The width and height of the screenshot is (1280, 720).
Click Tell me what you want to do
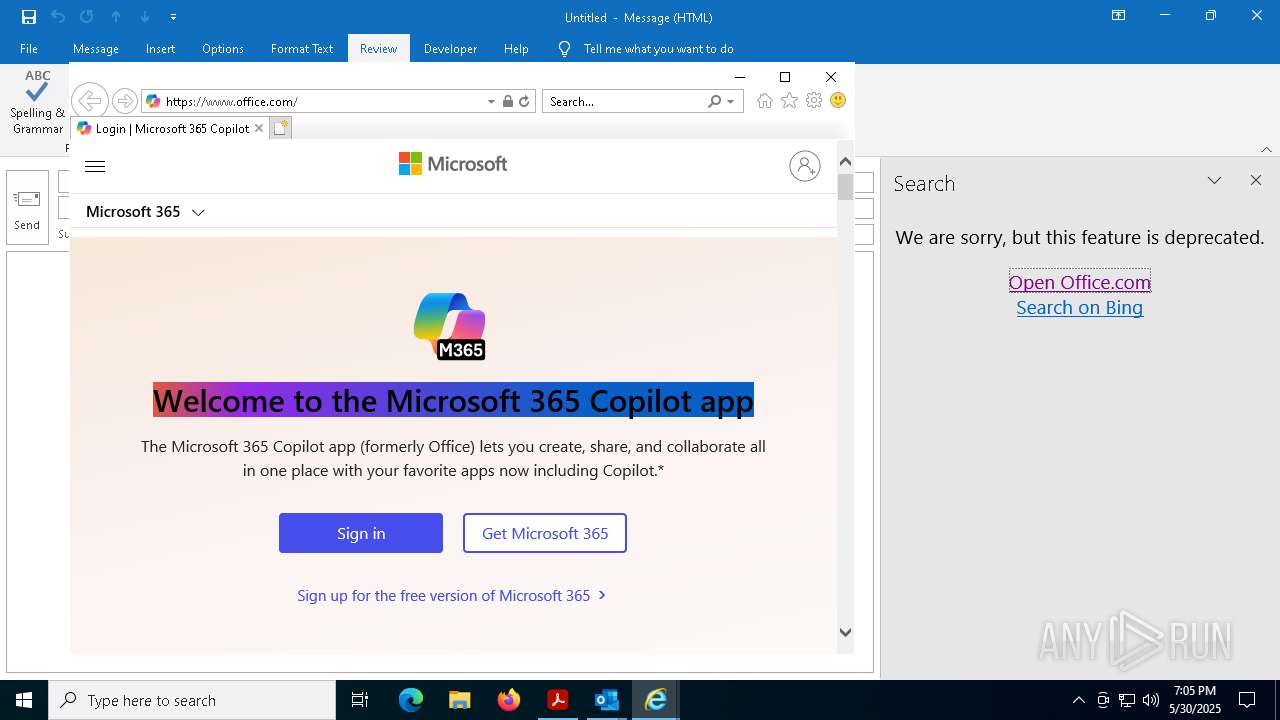coord(658,48)
